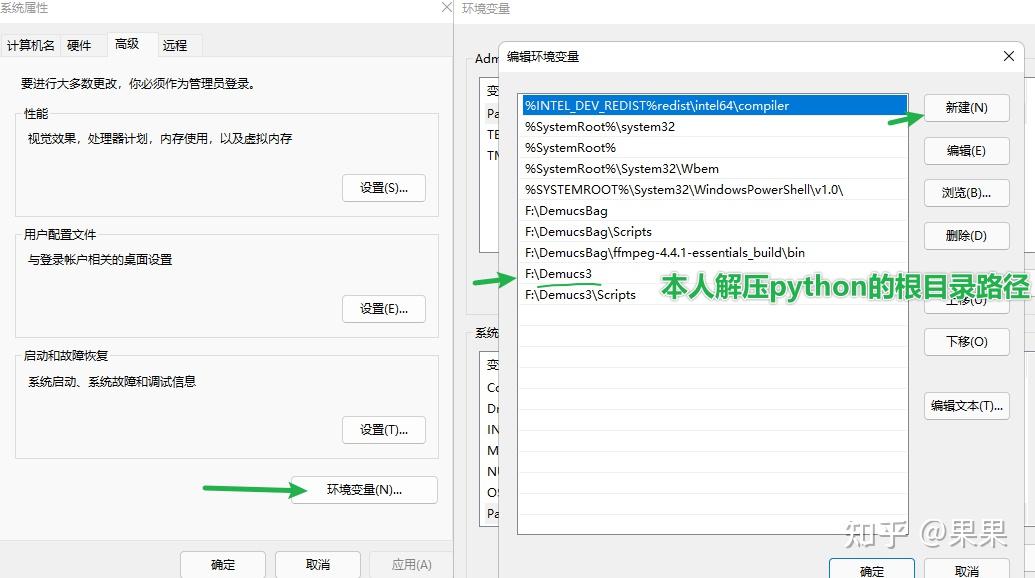Screen dimensions: 1035x578
Task: Open 性能 settings via 设置(S) button
Action: coord(384,188)
